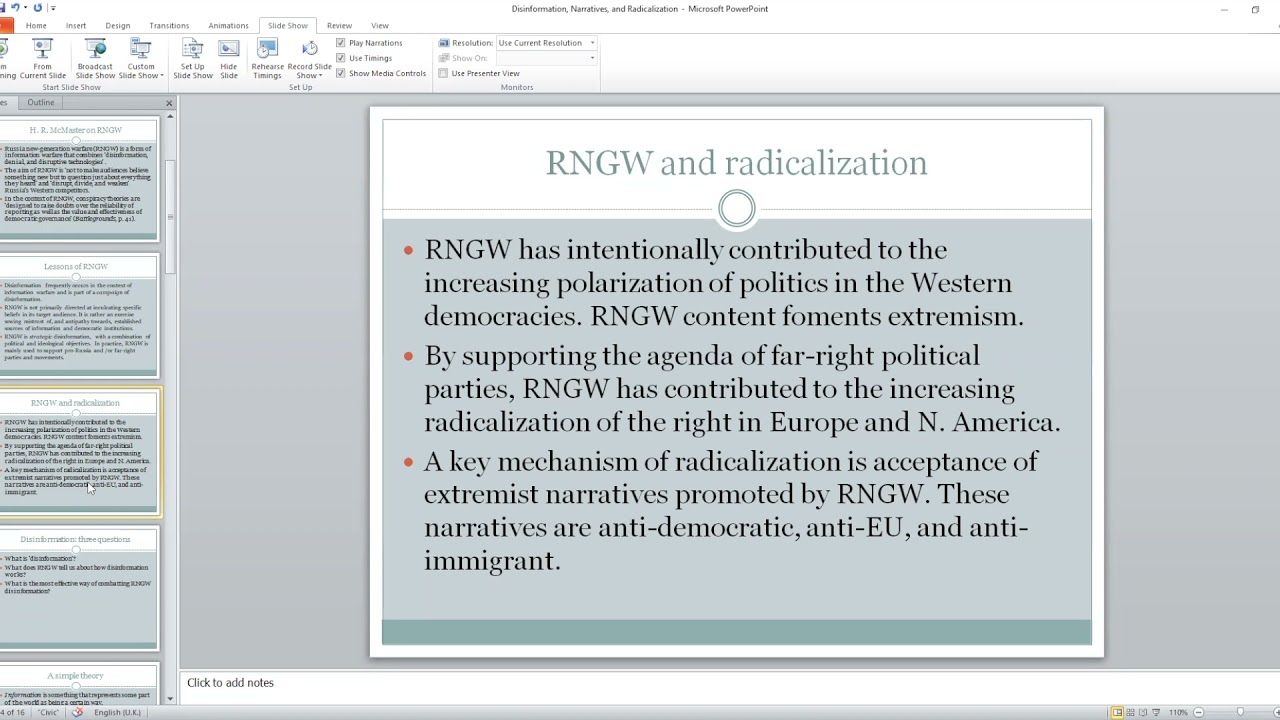Click the Resolution monitor icon
Screen dimensions: 1280x720
coord(444,43)
